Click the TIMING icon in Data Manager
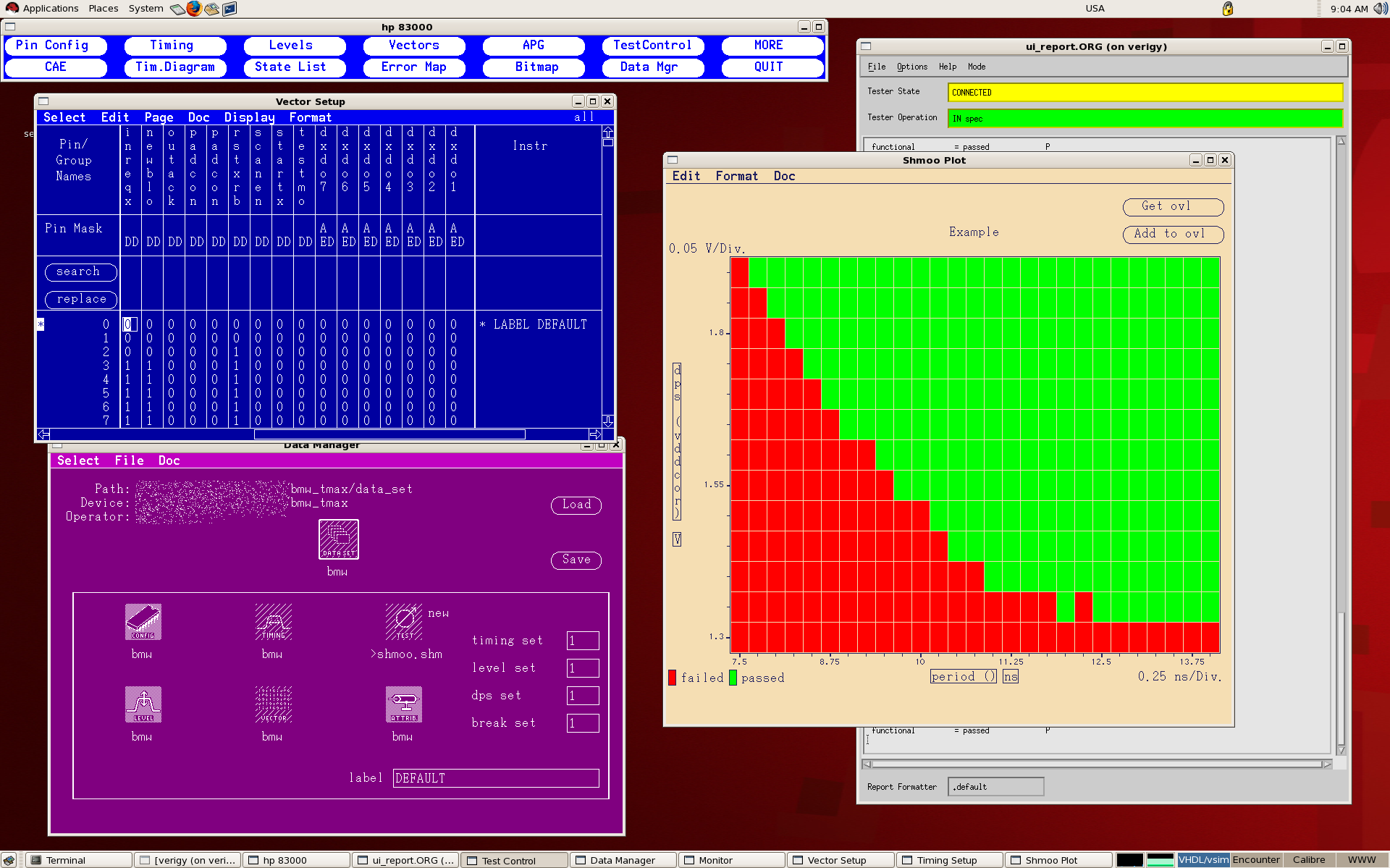 273,621
